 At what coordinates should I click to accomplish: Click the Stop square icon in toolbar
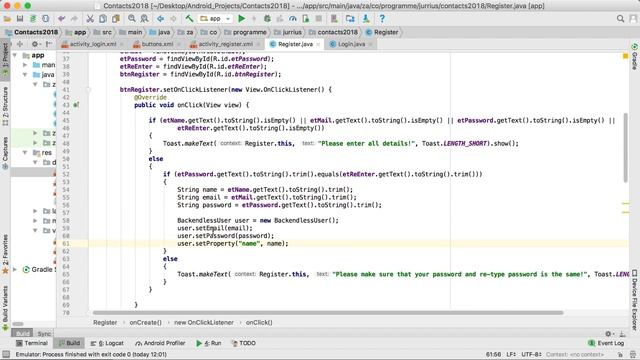(x=319, y=19)
